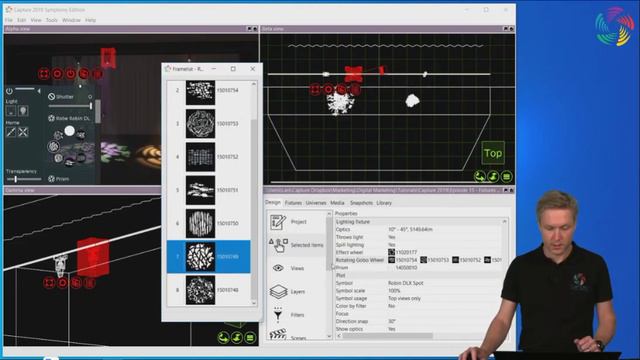Click the middle green icon in Beta view
The width and height of the screenshot is (640, 360).
tap(493, 176)
